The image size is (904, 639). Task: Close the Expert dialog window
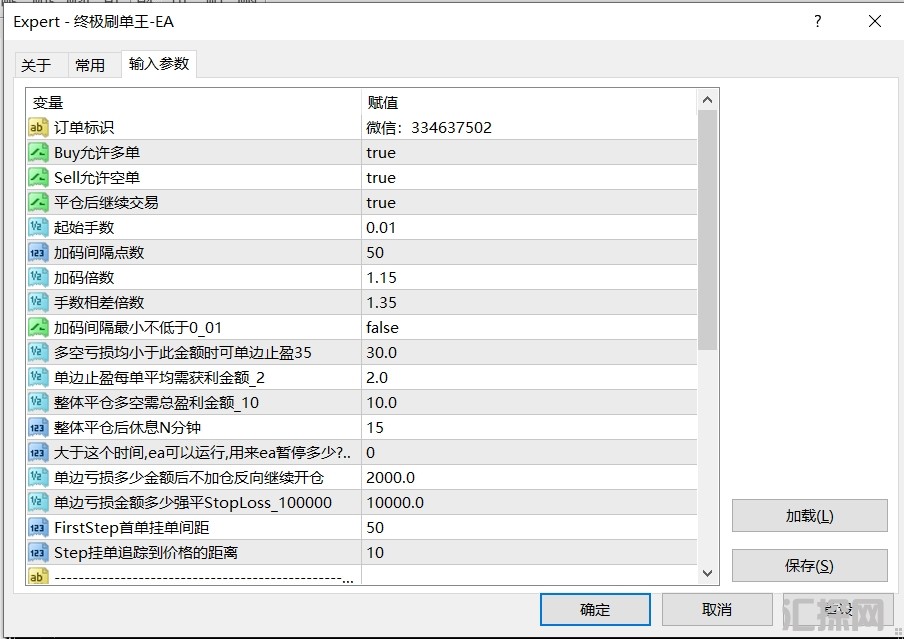pos(875,21)
